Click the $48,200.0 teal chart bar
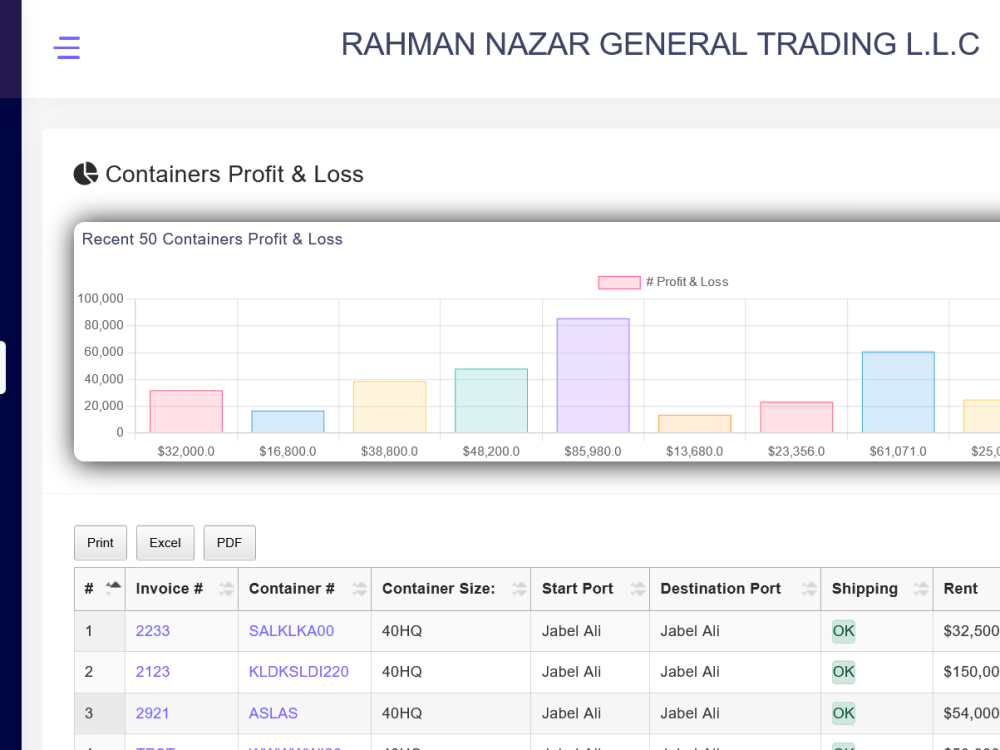 491,401
